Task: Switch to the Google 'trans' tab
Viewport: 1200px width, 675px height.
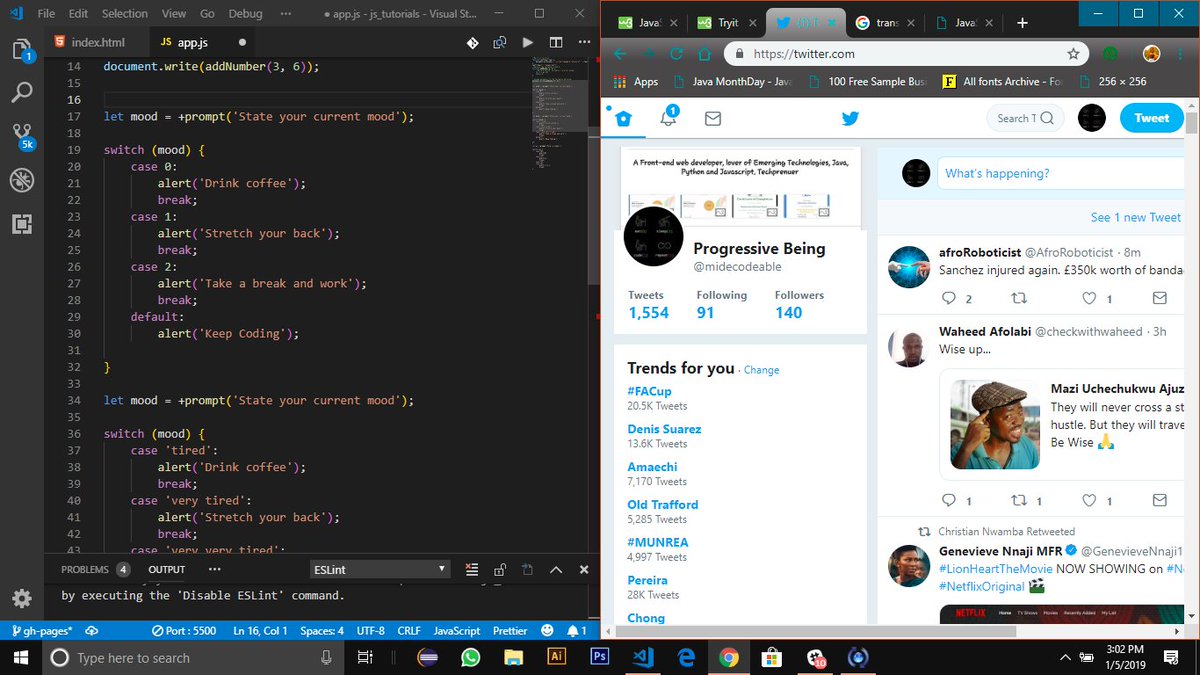Action: (x=884, y=23)
